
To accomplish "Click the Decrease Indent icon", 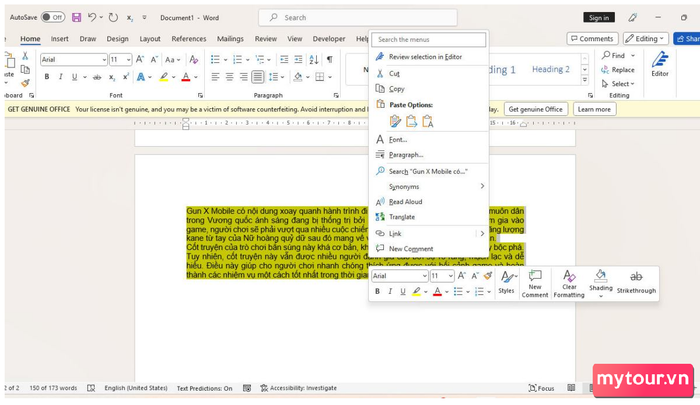I will point(284,59).
